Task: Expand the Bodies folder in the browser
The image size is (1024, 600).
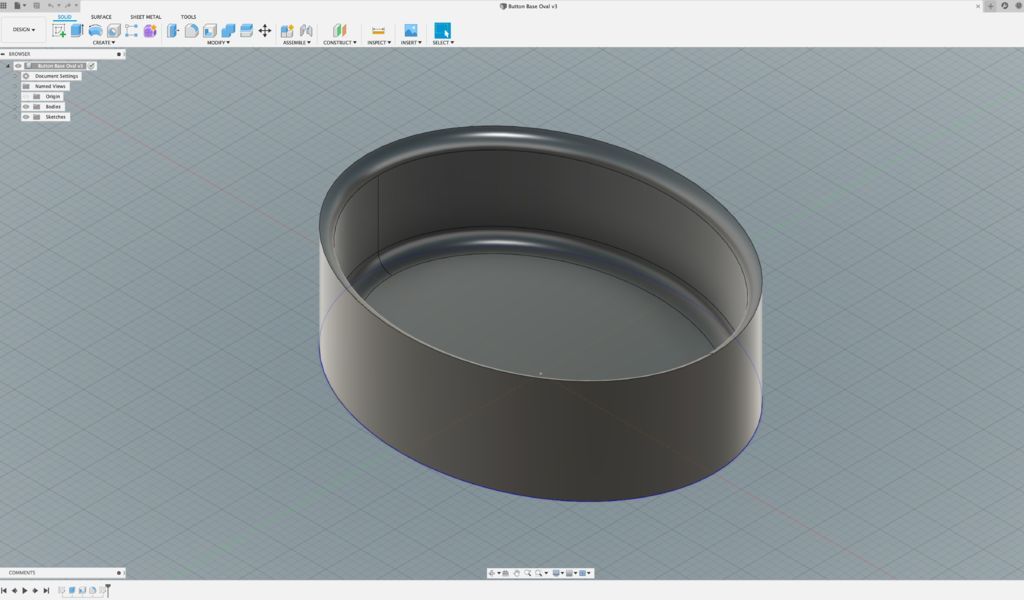Action: pos(16,106)
